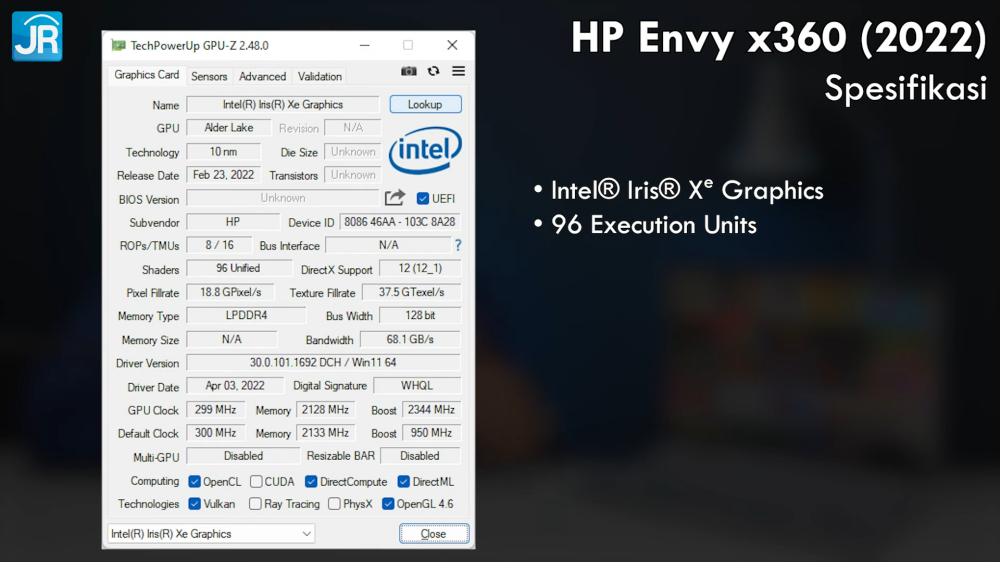Minimize the GPU-Z window
1000x562 pixels.
(364, 45)
